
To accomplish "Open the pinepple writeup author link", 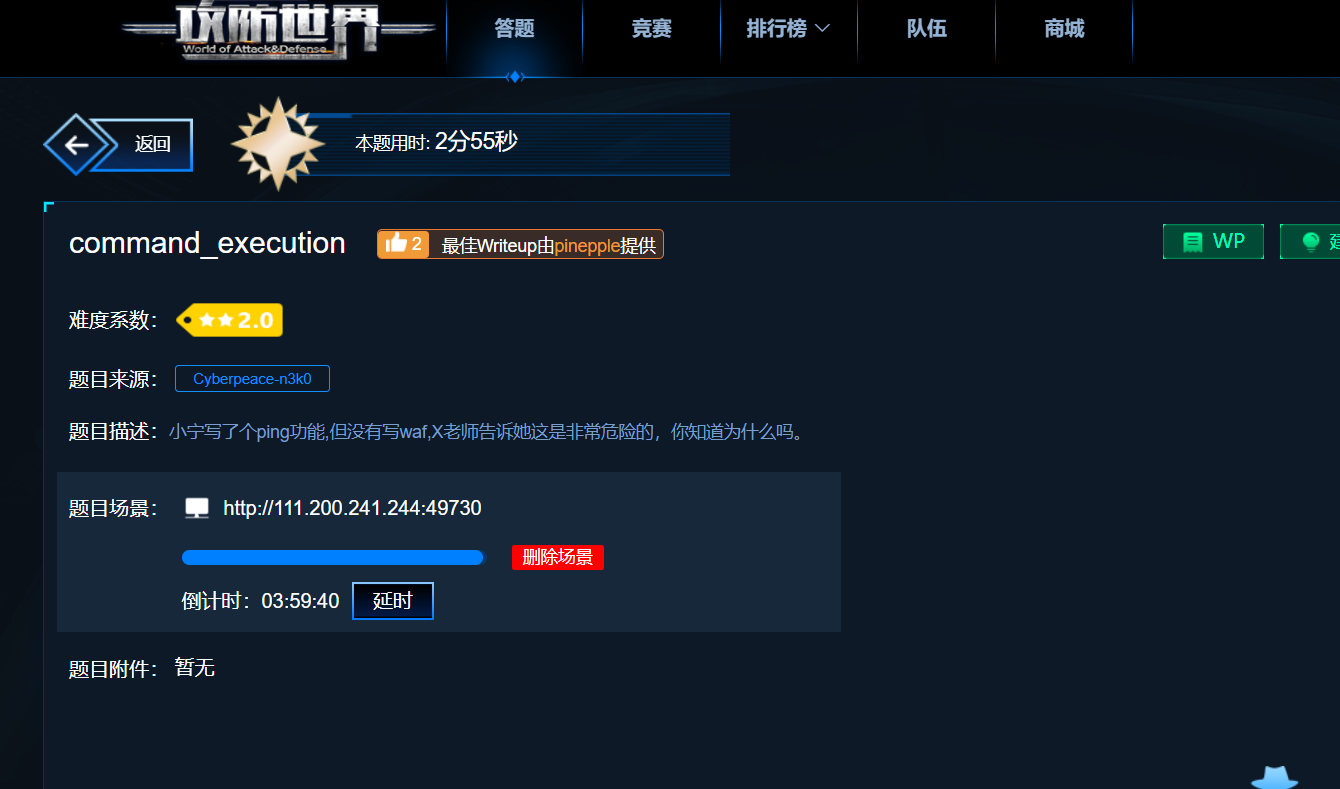I will point(587,245).
